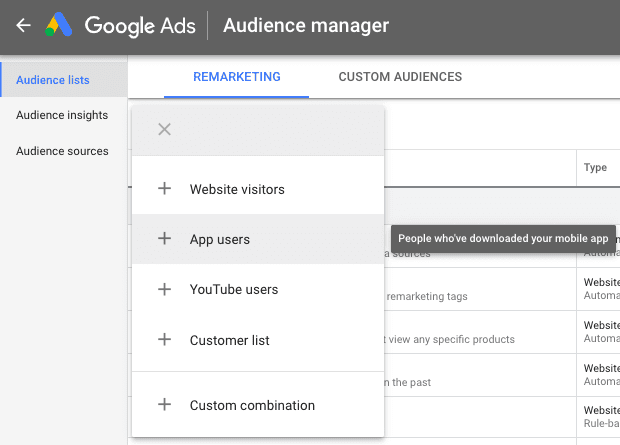Select Audience lists in the sidebar
Image resolution: width=620 pixels, height=445 pixels.
(52, 80)
